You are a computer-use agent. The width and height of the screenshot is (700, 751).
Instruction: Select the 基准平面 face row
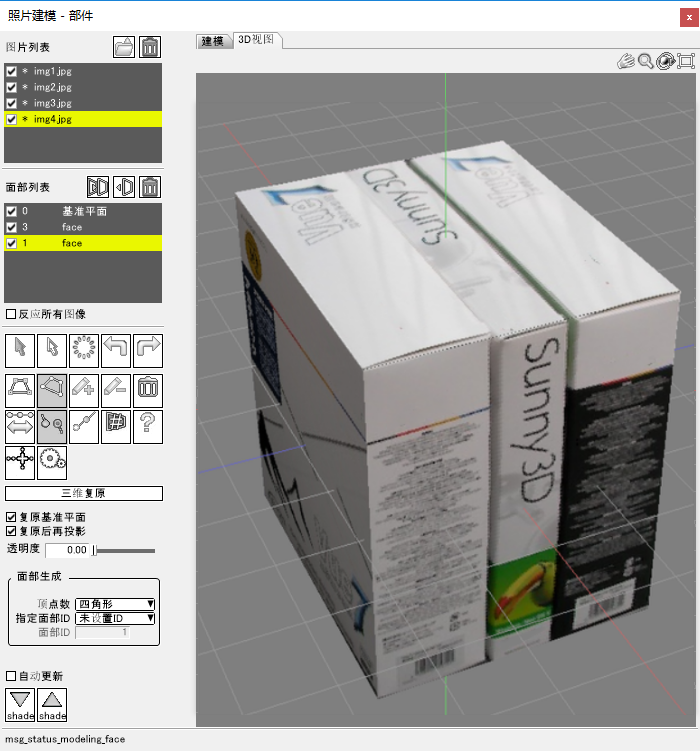(x=83, y=211)
